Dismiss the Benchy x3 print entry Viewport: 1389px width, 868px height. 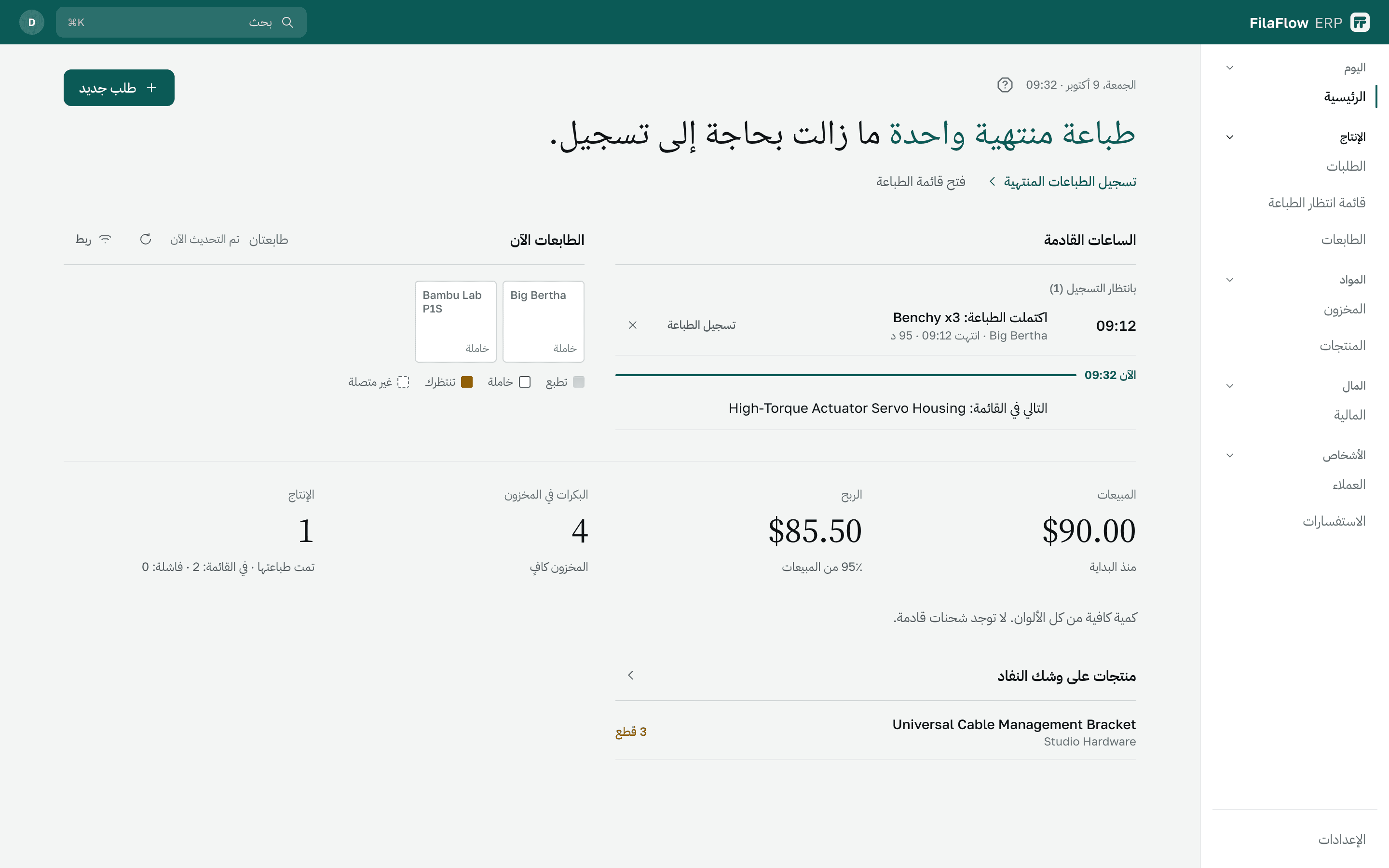click(x=632, y=325)
